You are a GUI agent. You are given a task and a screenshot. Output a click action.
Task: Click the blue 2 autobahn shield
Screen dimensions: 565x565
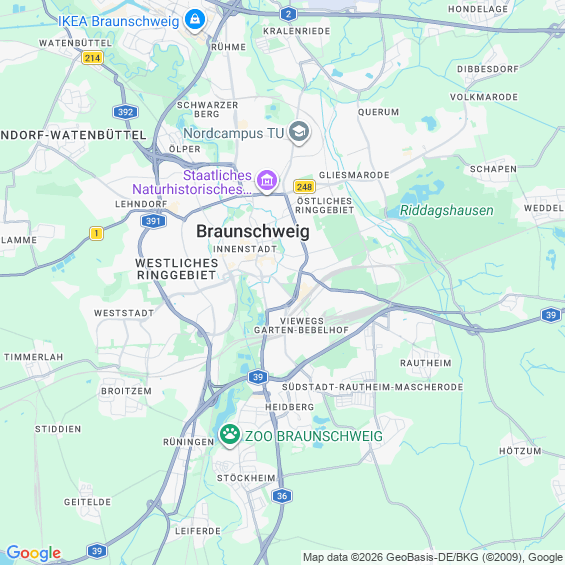click(x=288, y=14)
